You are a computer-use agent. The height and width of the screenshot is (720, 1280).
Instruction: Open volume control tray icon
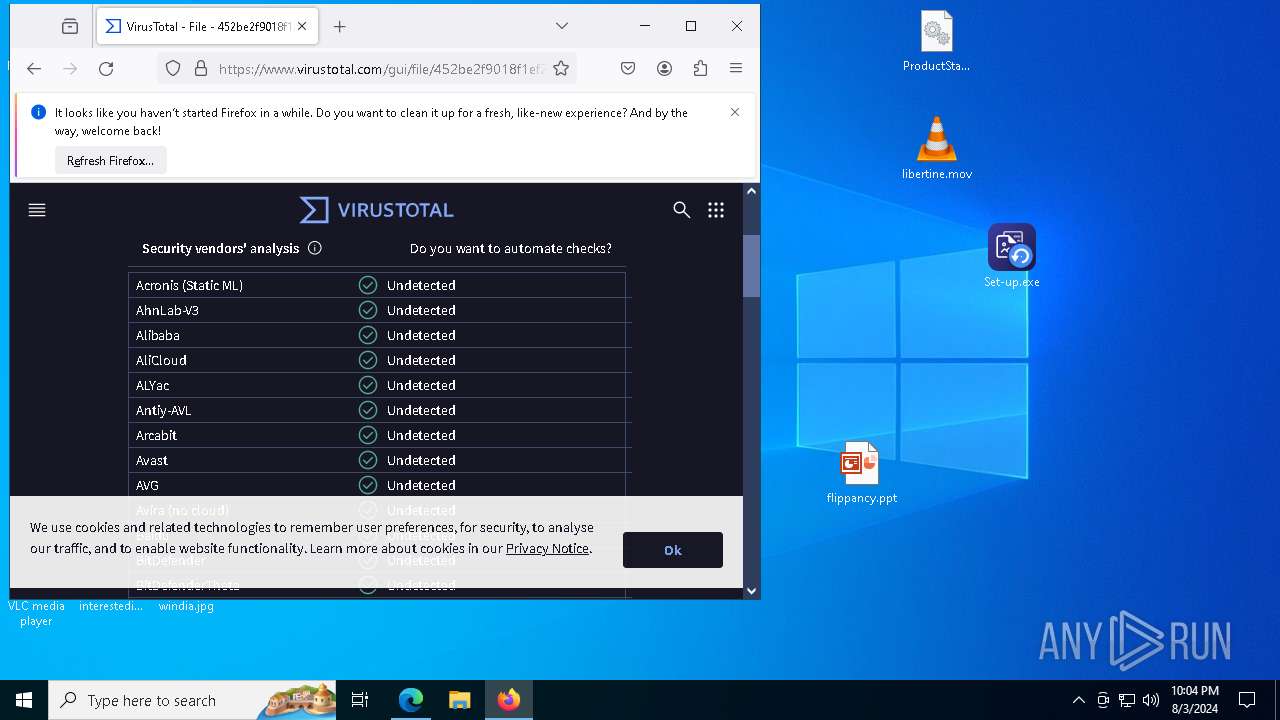click(x=1151, y=700)
